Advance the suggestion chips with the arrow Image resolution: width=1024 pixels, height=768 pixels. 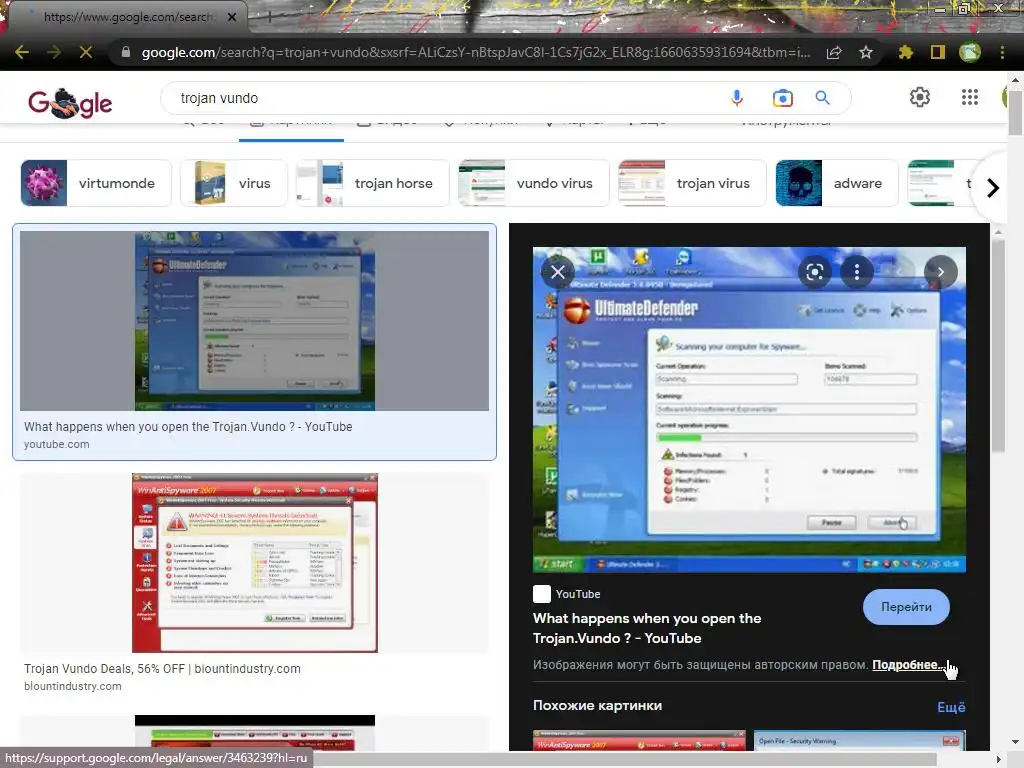pos(993,187)
